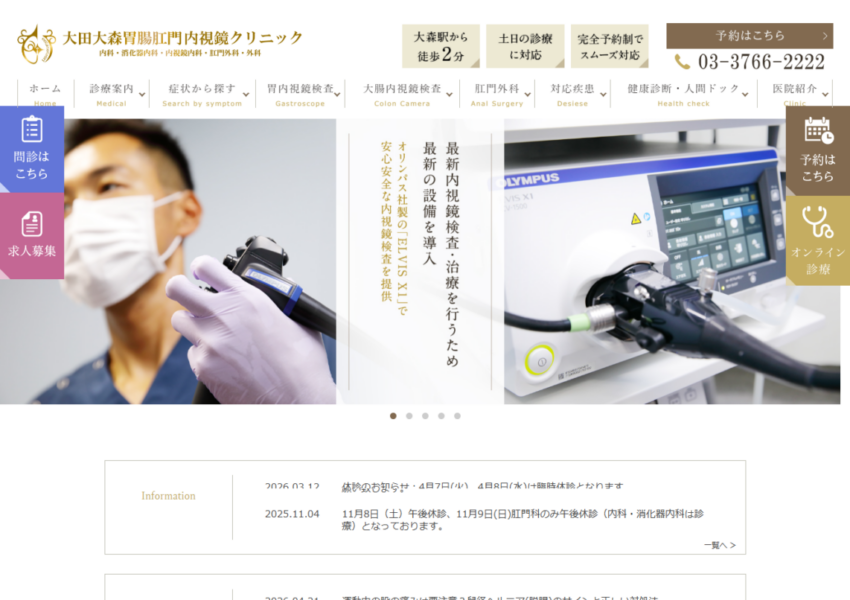Select the second slider dot

pos(409,416)
